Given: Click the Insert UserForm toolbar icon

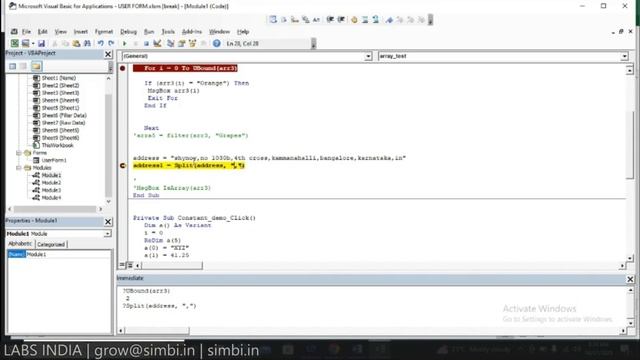Looking at the screenshot, I should [x=25, y=43].
